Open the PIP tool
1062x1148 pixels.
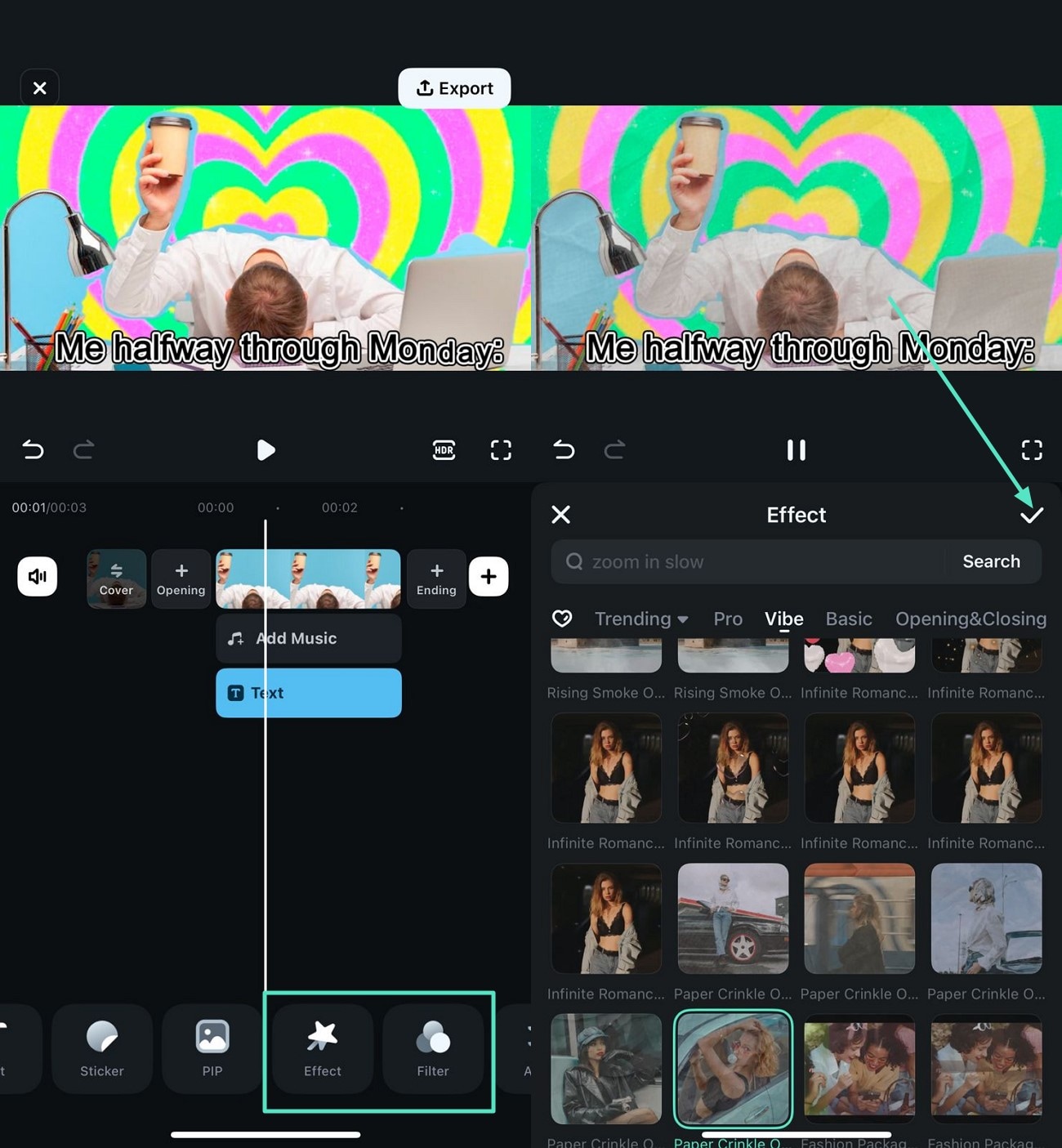pyautogui.click(x=212, y=1048)
